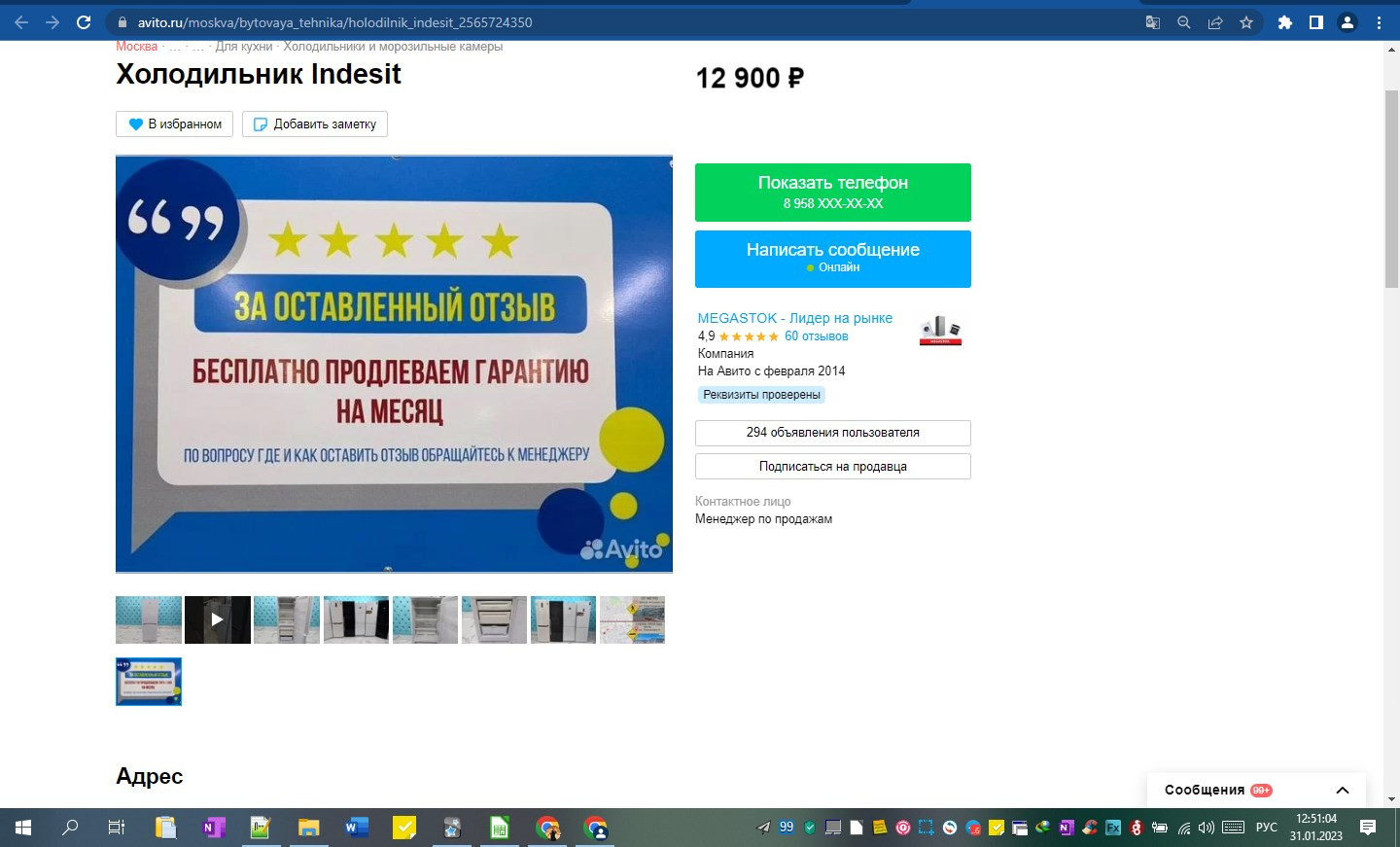
Task: Open the Windows Start menu
Action: pyautogui.click(x=23, y=828)
